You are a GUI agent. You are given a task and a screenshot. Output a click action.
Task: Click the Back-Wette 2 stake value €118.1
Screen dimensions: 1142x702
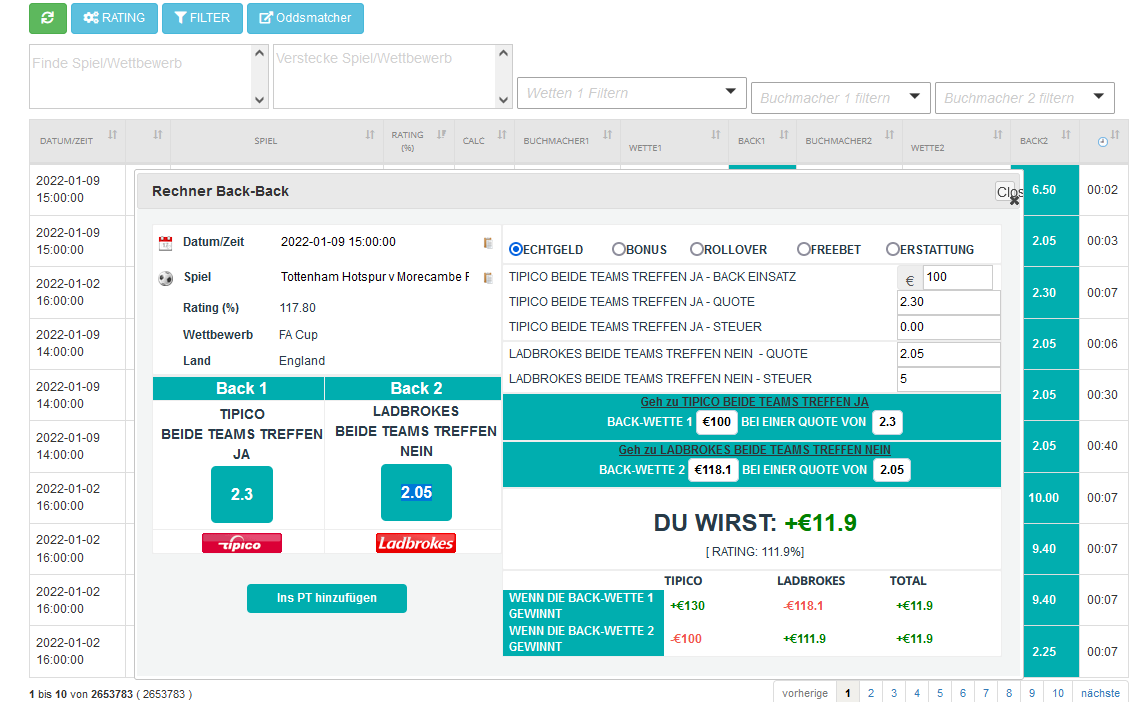coord(712,470)
